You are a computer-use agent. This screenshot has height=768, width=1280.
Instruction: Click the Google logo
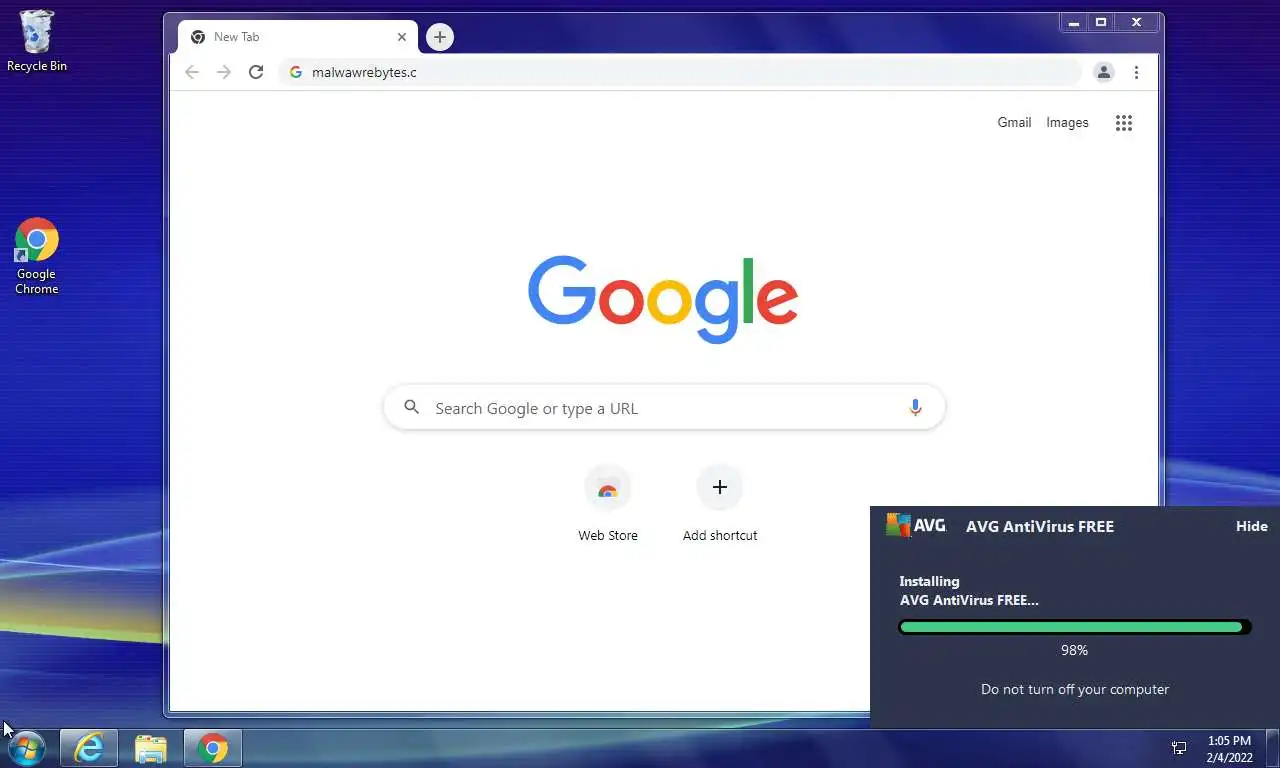pos(663,299)
